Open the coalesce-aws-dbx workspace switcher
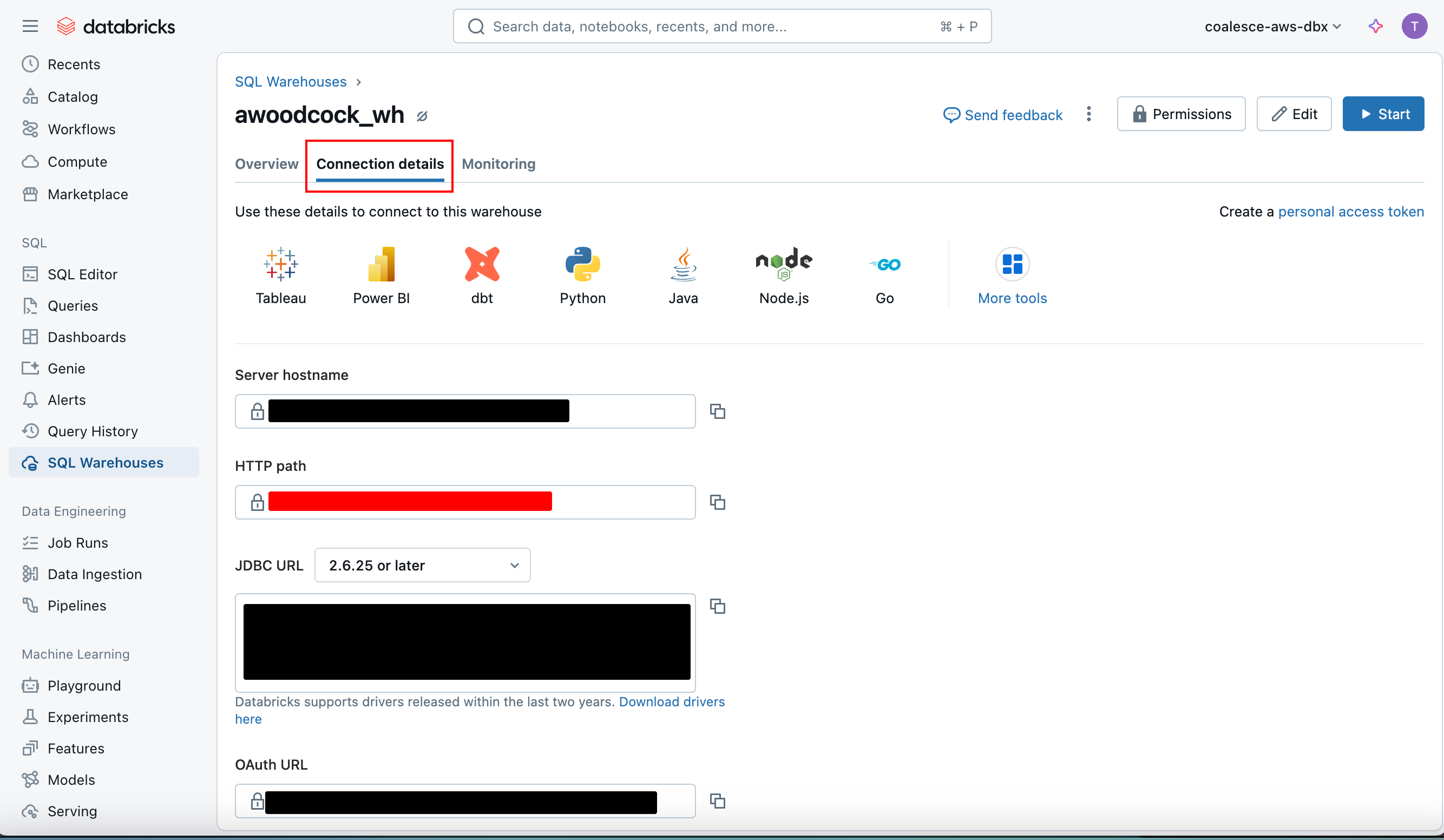 coord(1272,27)
